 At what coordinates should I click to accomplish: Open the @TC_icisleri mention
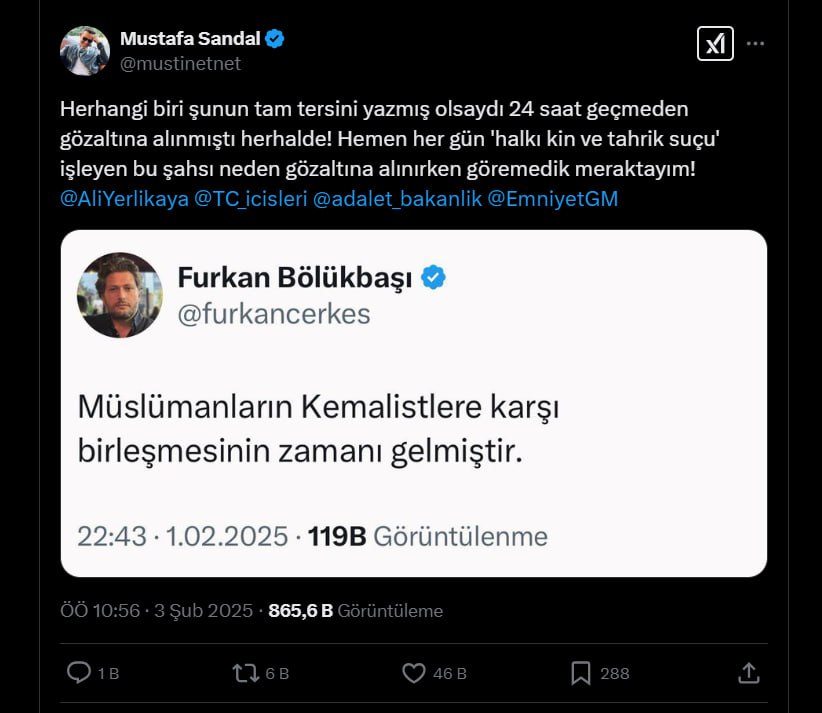point(250,198)
